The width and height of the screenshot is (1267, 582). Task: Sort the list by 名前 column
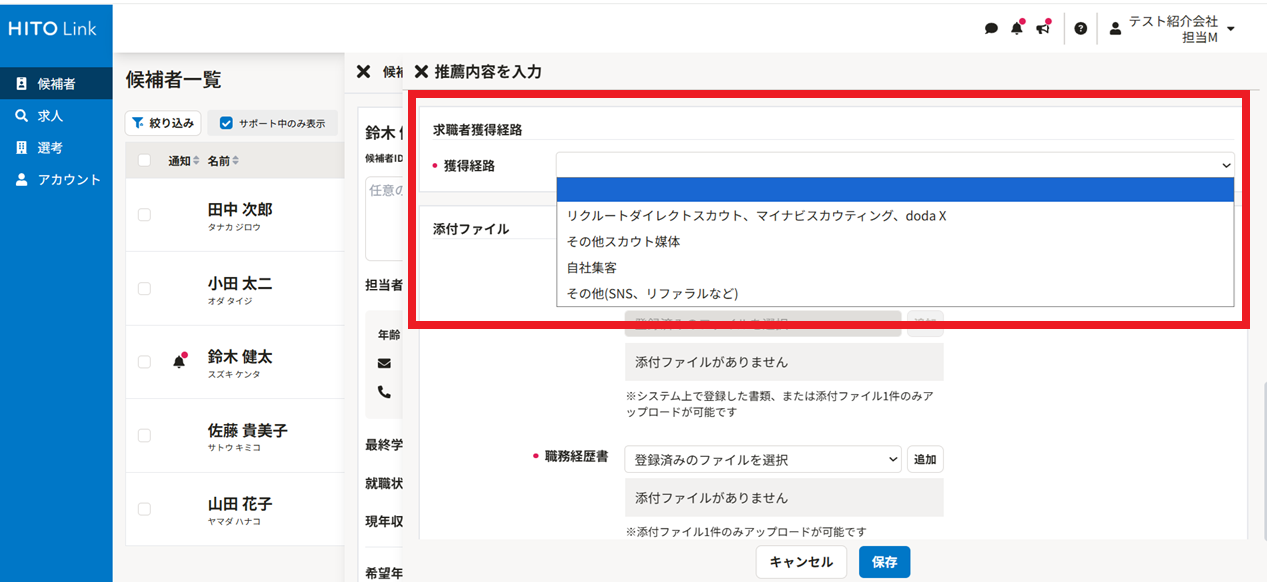click(223, 161)
